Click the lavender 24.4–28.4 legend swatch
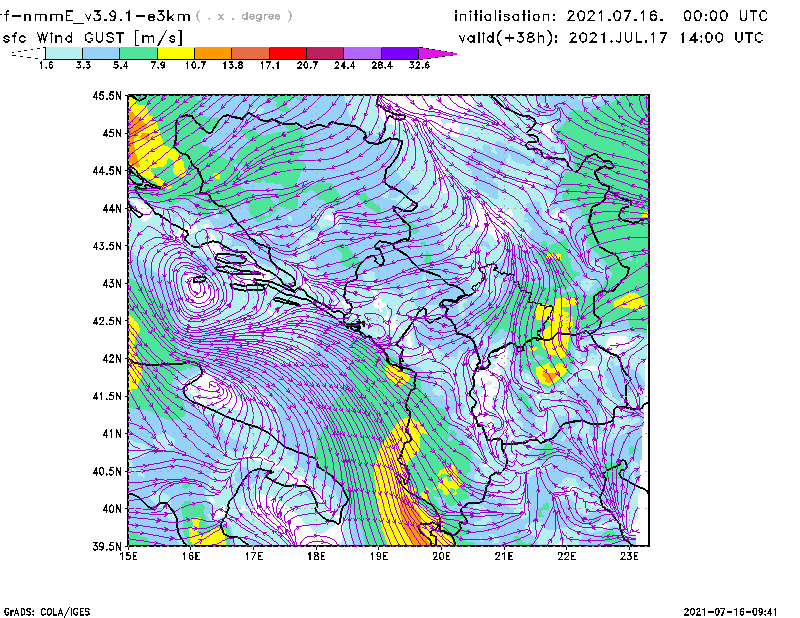This screenshot has height=618, width=800. [363, 53]
